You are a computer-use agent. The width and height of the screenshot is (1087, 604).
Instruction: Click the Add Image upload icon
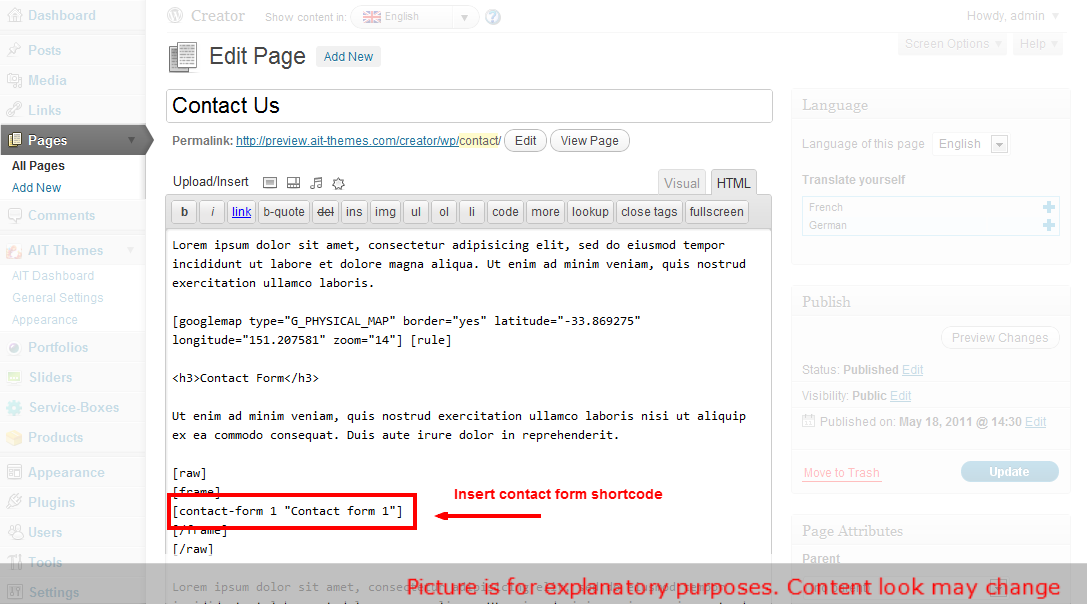269,183
